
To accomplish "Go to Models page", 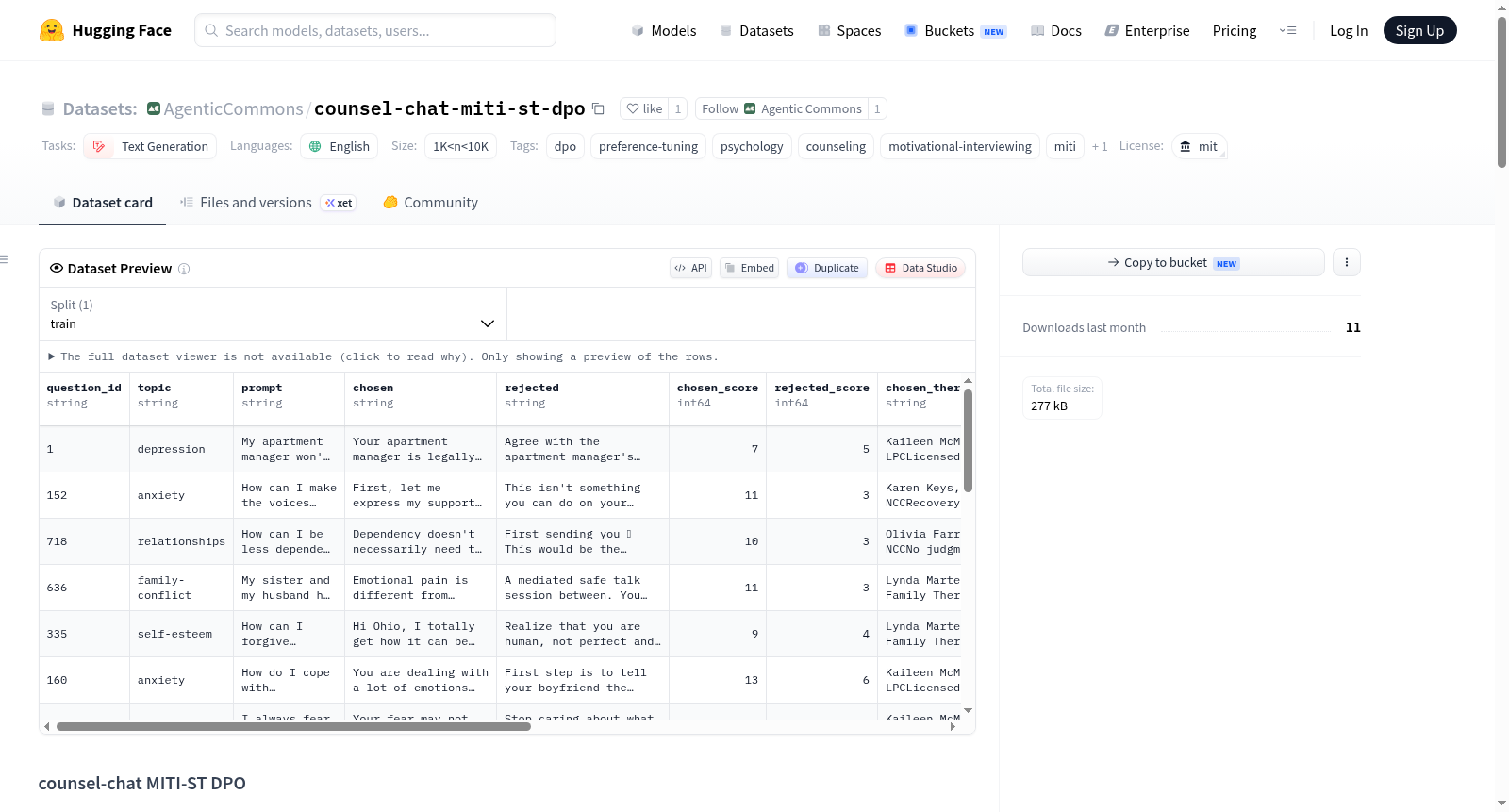I will [x=664, y=30].
